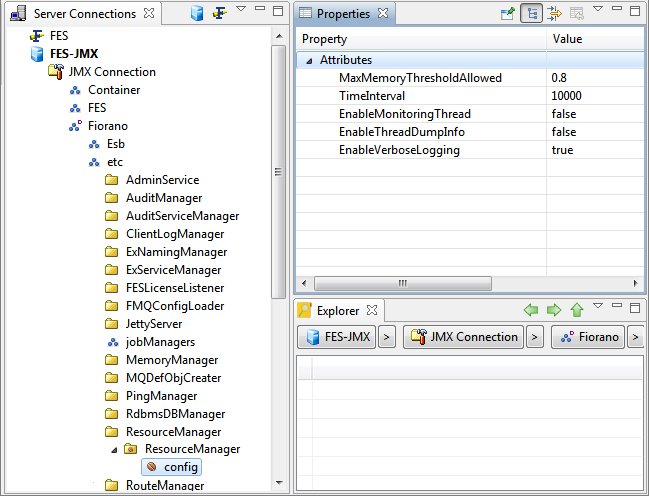649x496 pixels.
Task: Select the JettyServer folder
Action: tap(154, 324)
